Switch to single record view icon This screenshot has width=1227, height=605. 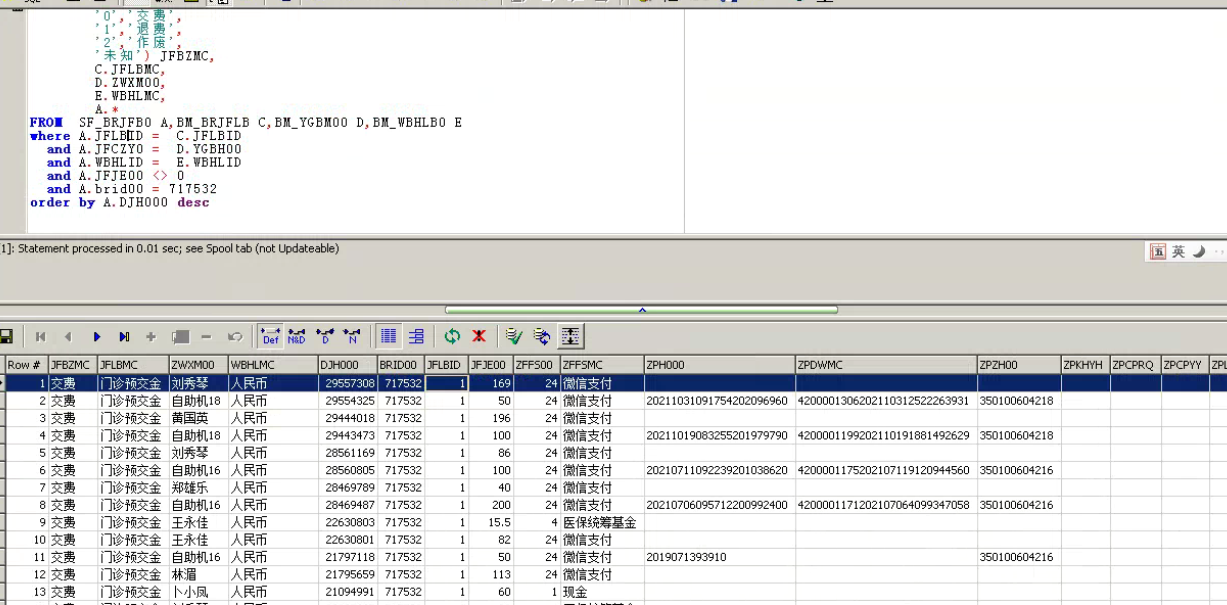click(x=416, y=337)
